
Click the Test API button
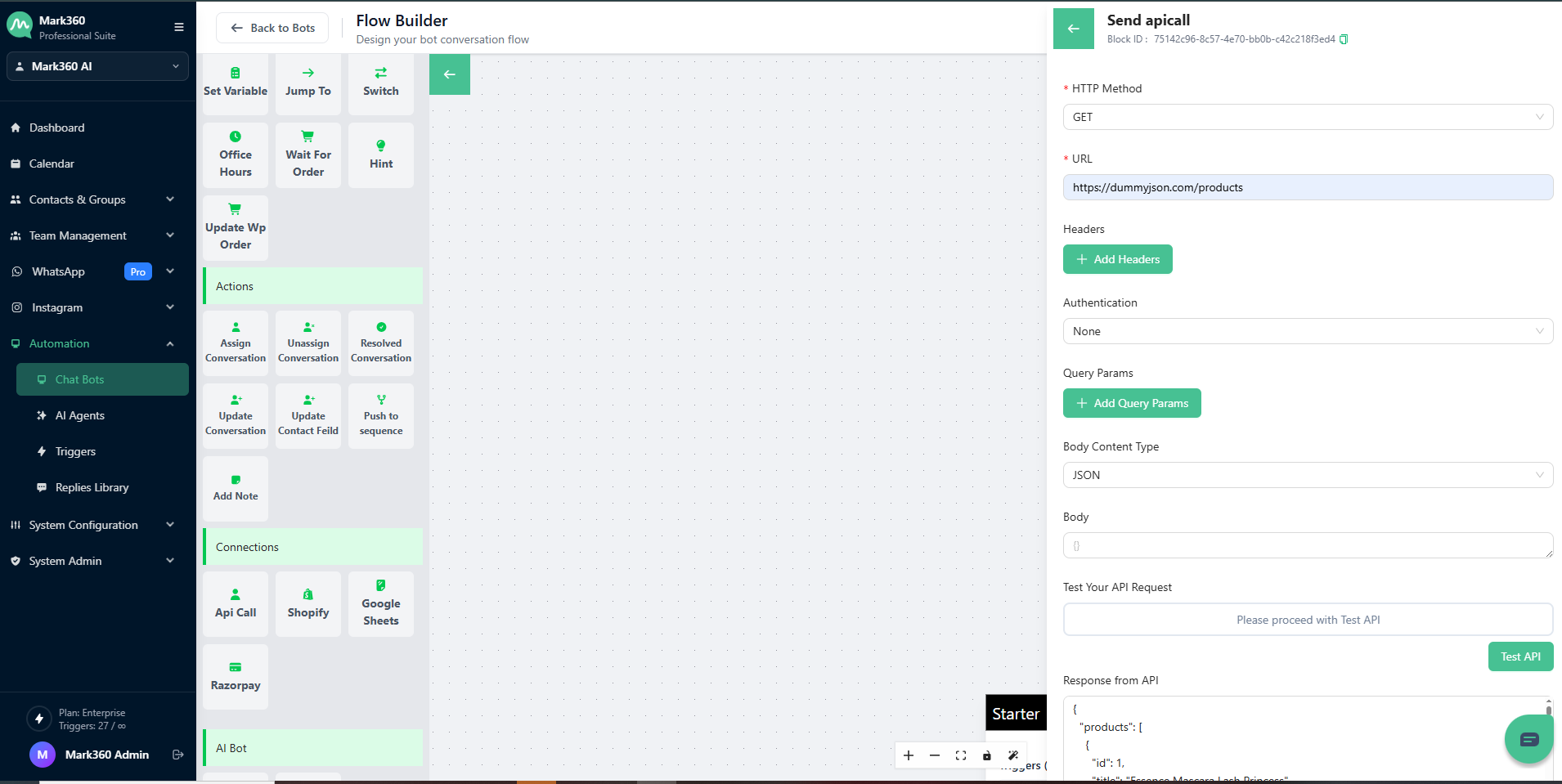pyautogui.click(x=1519, y=656)
